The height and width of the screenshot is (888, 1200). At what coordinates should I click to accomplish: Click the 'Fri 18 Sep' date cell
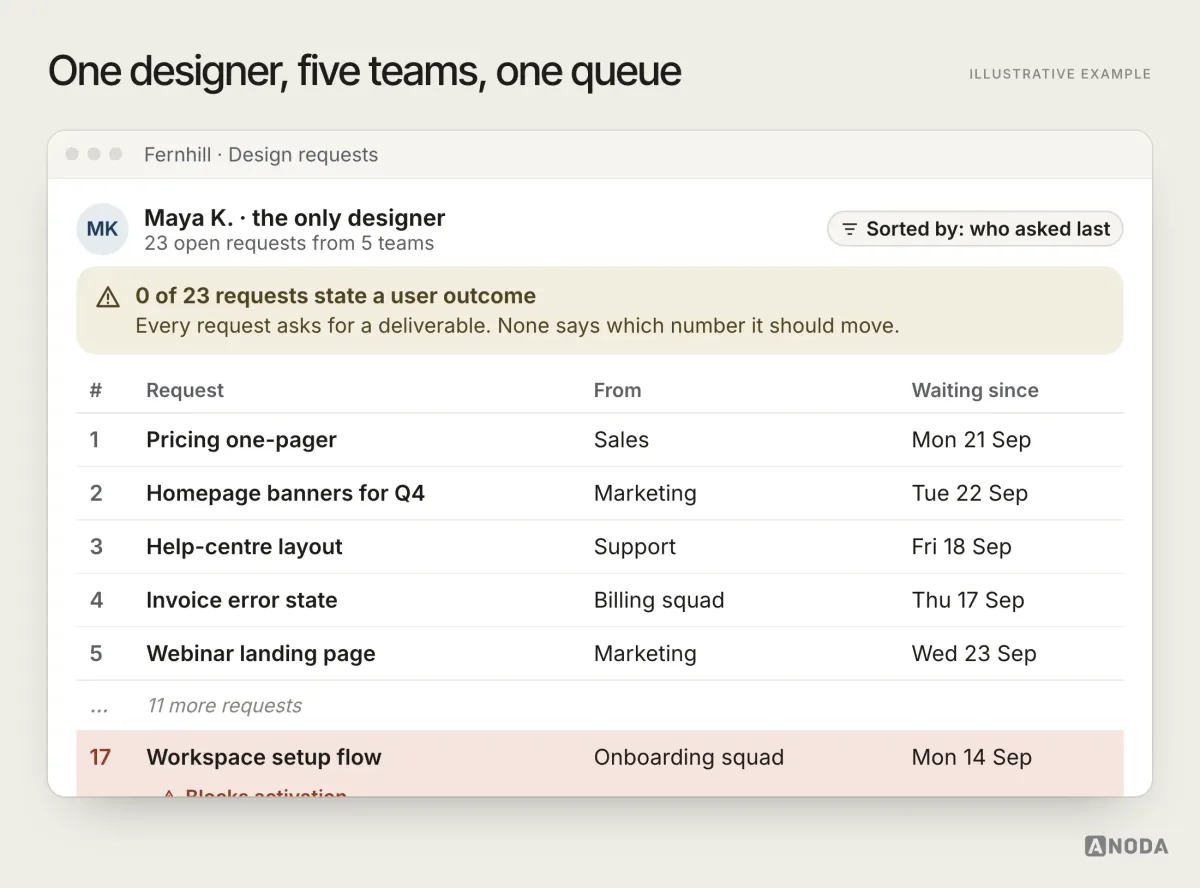[962, 547]
